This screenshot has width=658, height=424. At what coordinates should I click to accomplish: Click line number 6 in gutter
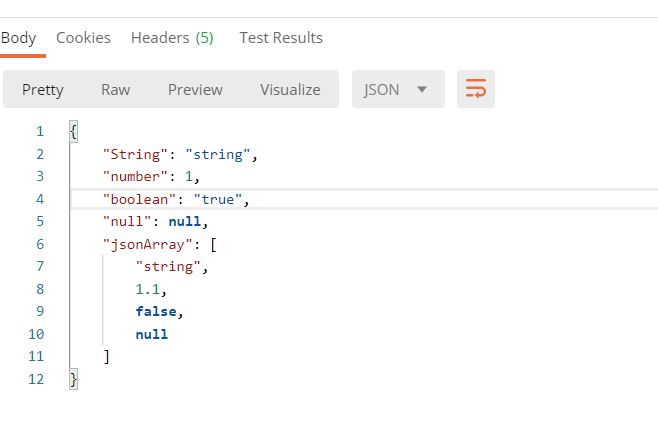pos(40,244)
